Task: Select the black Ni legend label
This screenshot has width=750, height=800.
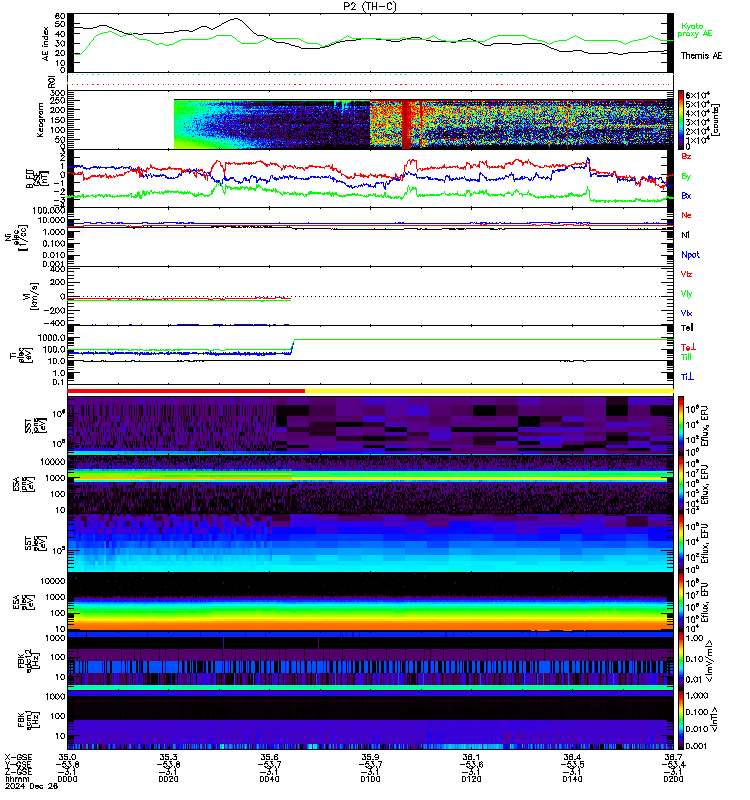Action: 685,235
